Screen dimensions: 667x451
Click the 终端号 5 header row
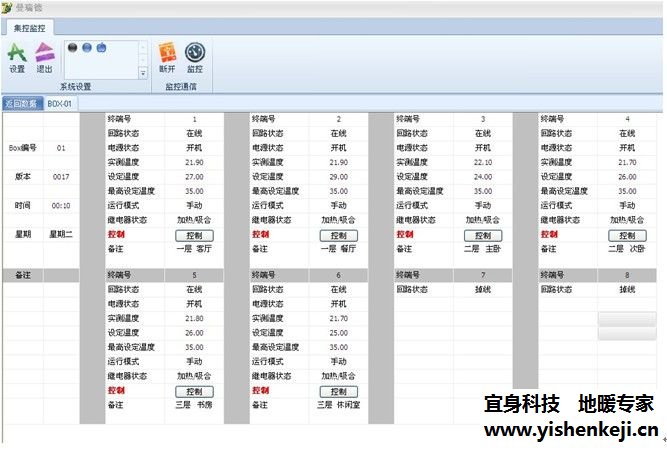coord(164,275)
